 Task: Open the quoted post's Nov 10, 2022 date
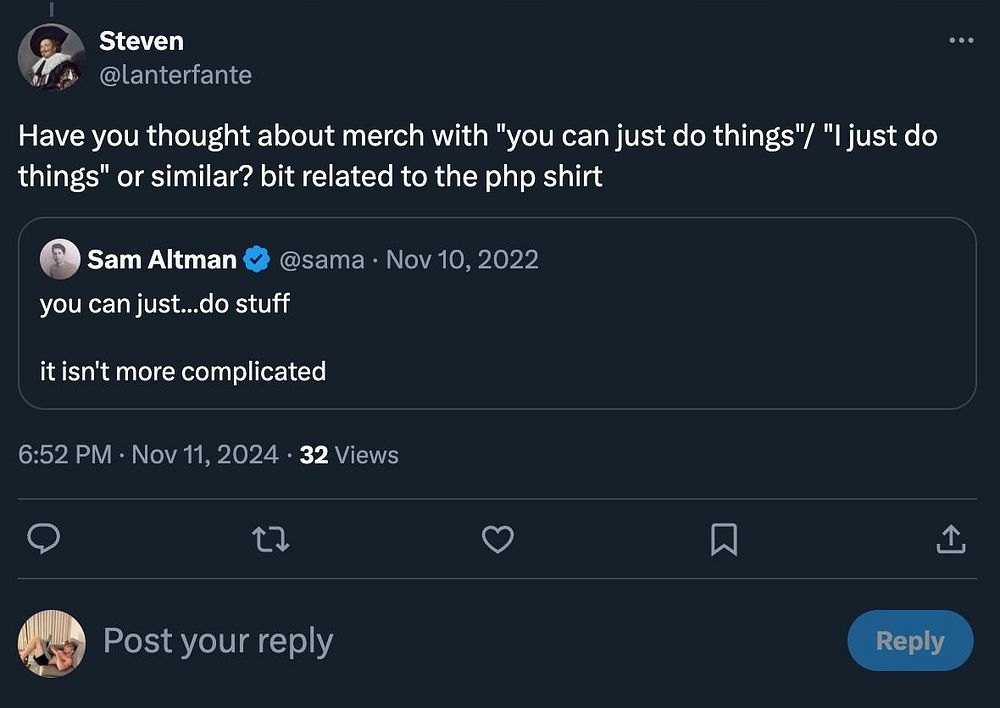(462, 260)
